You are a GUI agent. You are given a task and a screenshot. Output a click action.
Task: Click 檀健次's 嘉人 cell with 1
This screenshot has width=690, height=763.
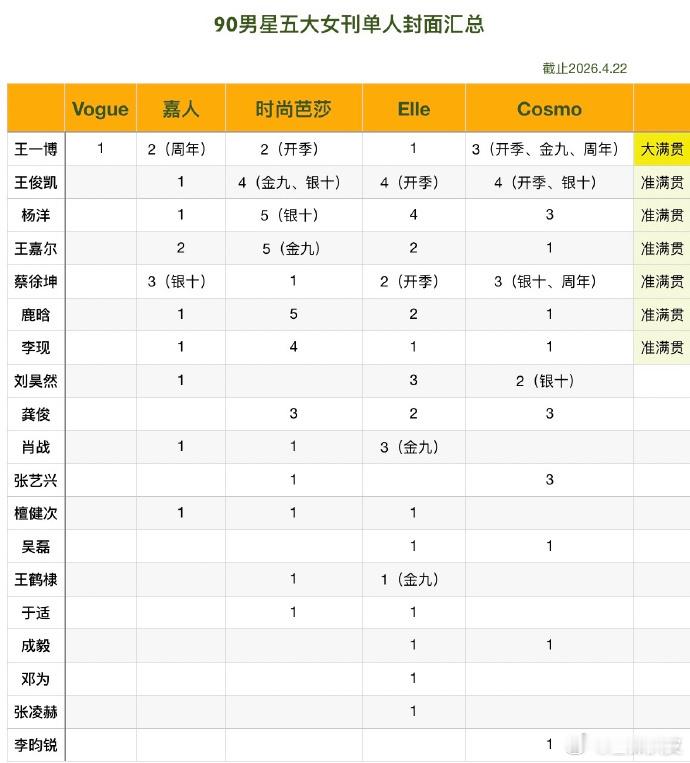pyautogui.click(x=181, y=513)
